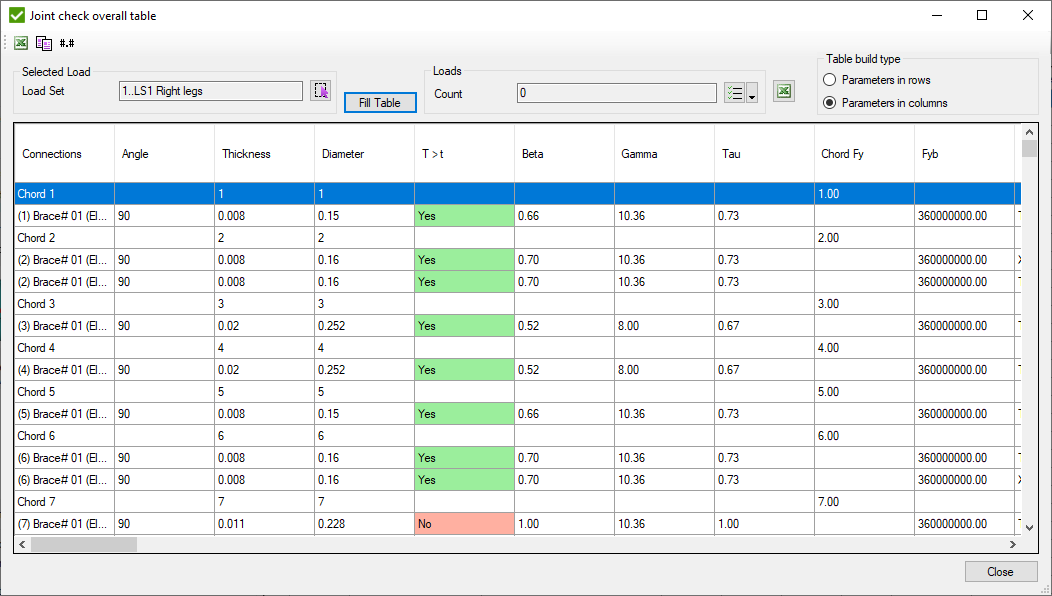Click the red 'No' T > t cell
This screenshot has height=596, width=1052.
464,524
